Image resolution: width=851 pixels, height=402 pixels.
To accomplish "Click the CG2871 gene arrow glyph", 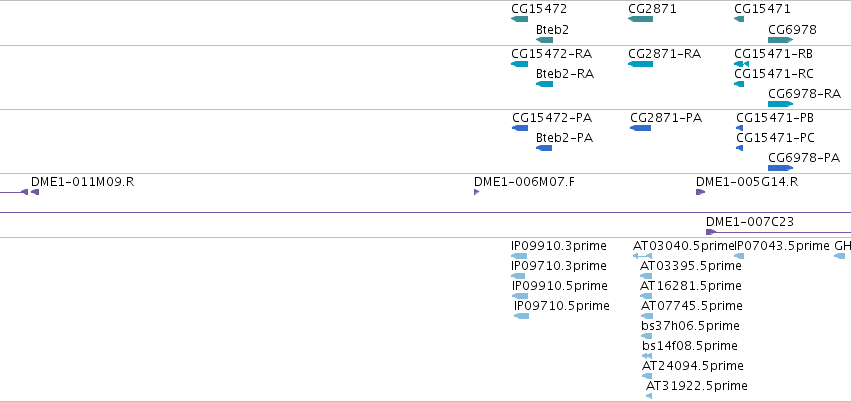I will (640, 19).
